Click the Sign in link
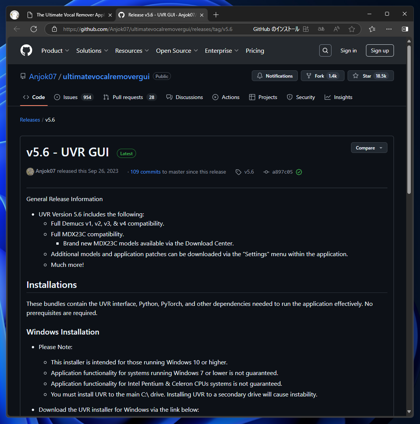The width and height of the screenshot is (420, 424). tap(348, 51)
